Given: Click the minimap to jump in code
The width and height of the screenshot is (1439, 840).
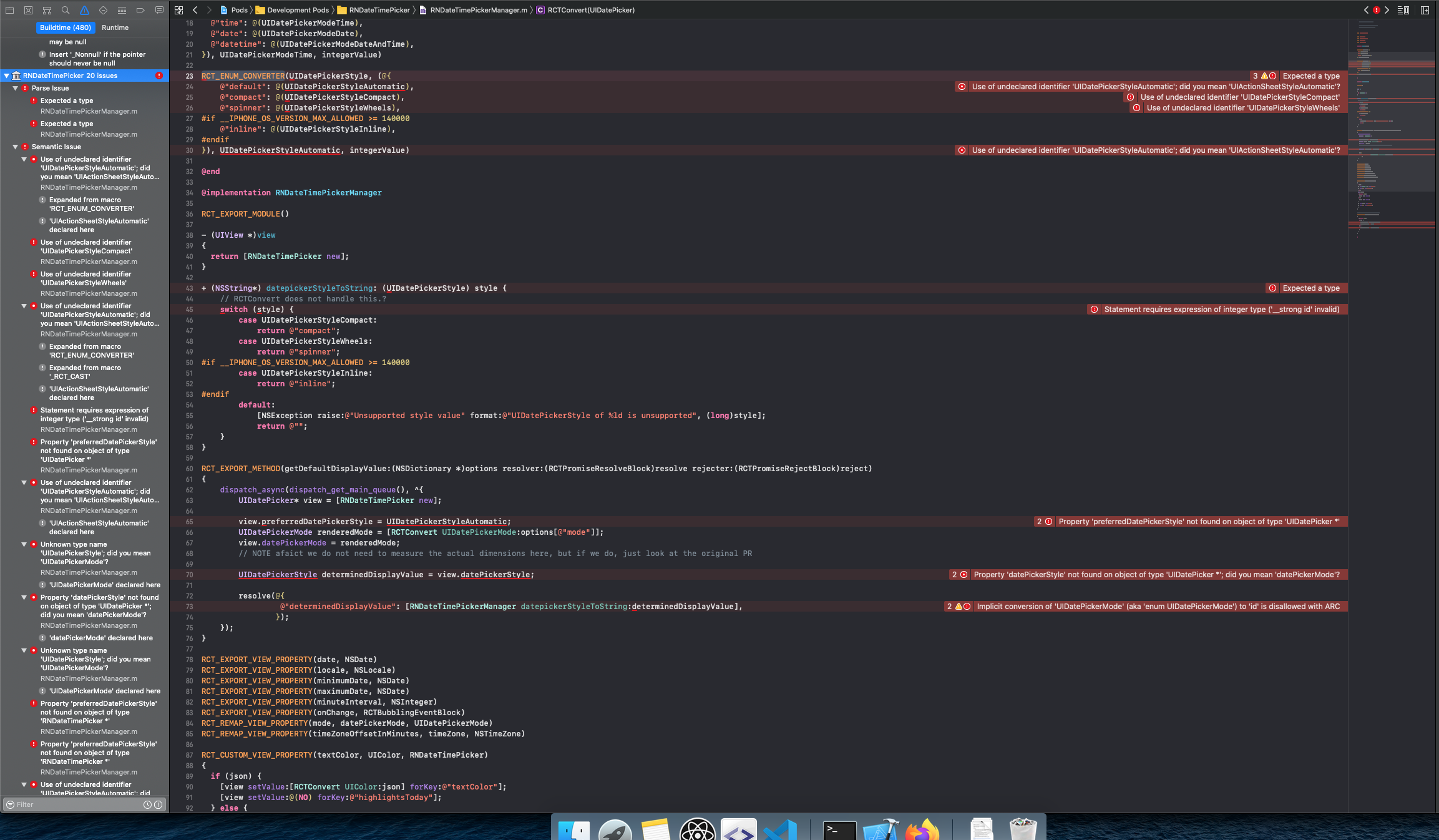Looking at the screenshot, I should click(1392, 125).
